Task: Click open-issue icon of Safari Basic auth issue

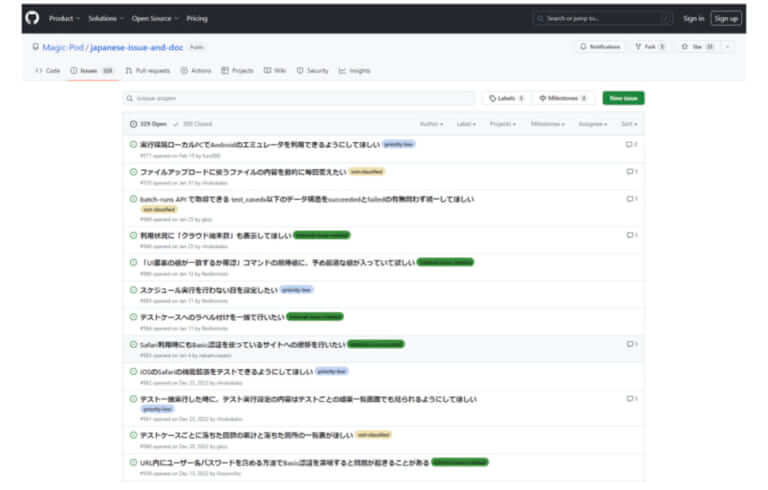Action: pos(133,344)
